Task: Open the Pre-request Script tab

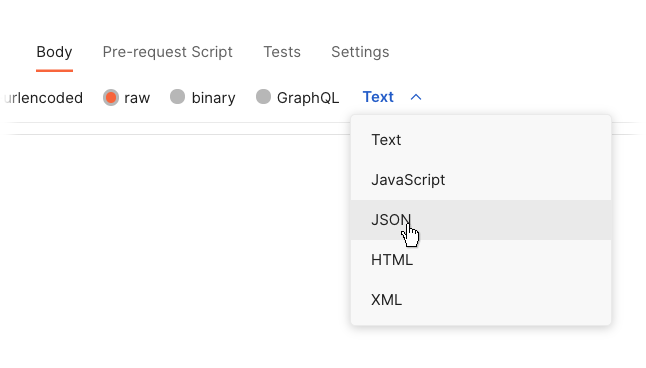Action: [167, 52]
